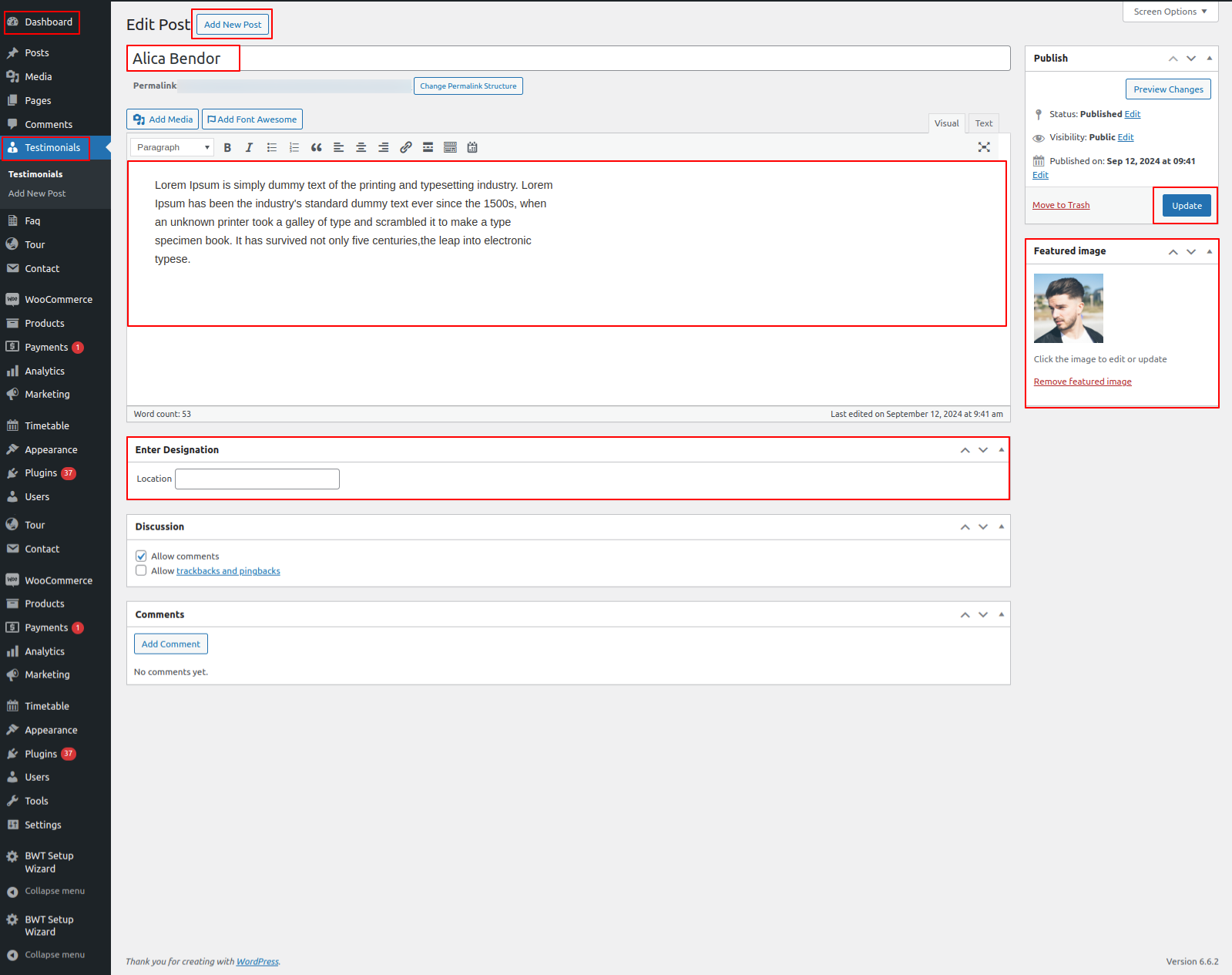Viewport: 1232px width, 975px height.
Task: Enable Allow trackbacks and pingbacks checkbox
Action: pyautogui.click(x=141, y=571)
